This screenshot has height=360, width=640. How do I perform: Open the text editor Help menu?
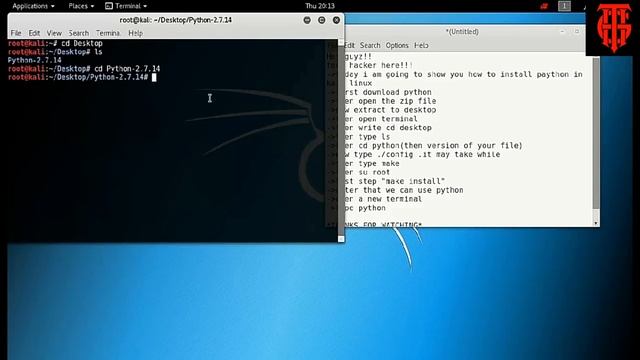pos(421,45)
